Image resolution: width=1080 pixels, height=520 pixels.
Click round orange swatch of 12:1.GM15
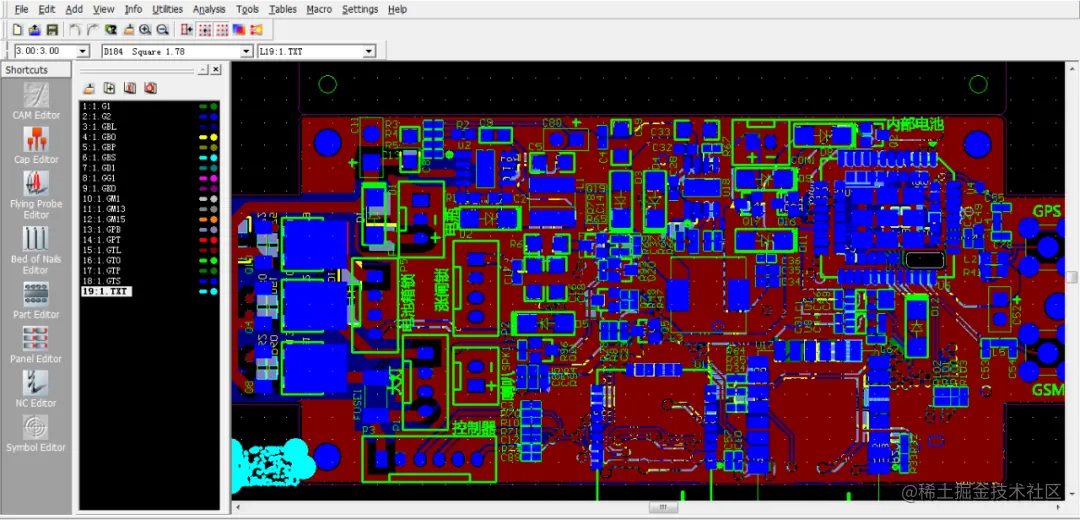point(214,220)
